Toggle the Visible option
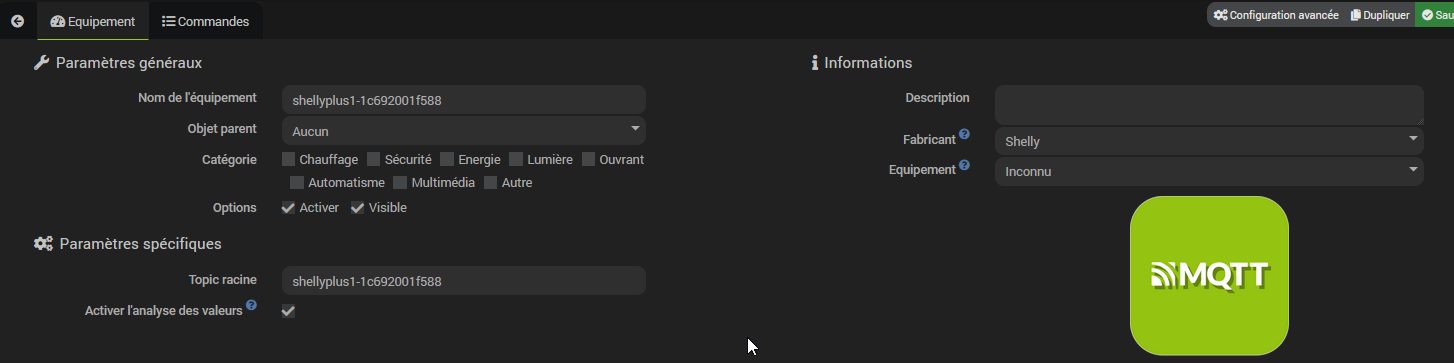Viewport: 1454px width, 363px height. [x=357, y=207]
